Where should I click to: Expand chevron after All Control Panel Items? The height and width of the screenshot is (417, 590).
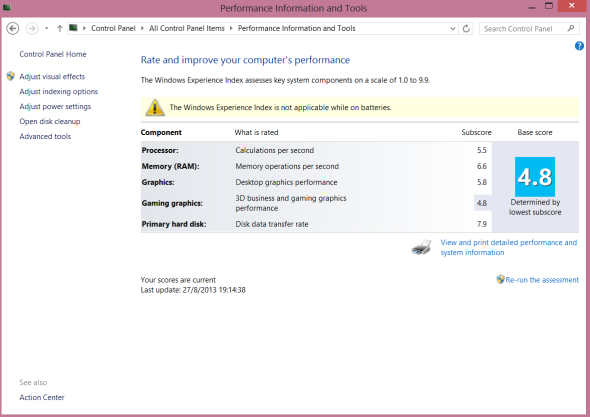pos(231,28)
